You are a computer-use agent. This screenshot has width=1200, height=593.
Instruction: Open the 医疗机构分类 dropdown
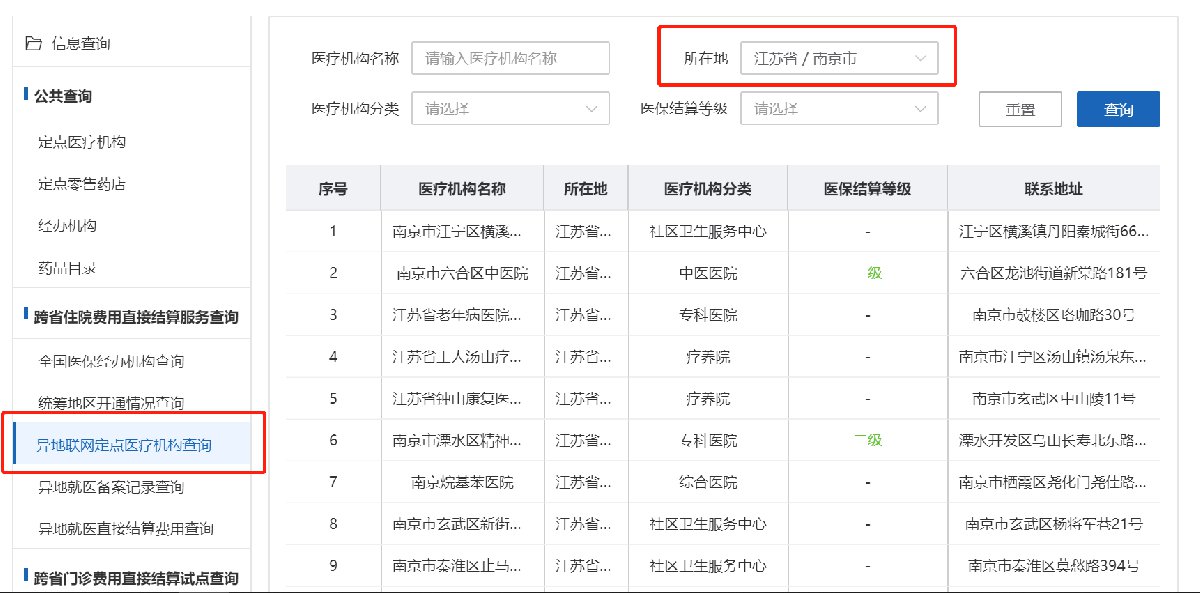(x=510, y=108)
